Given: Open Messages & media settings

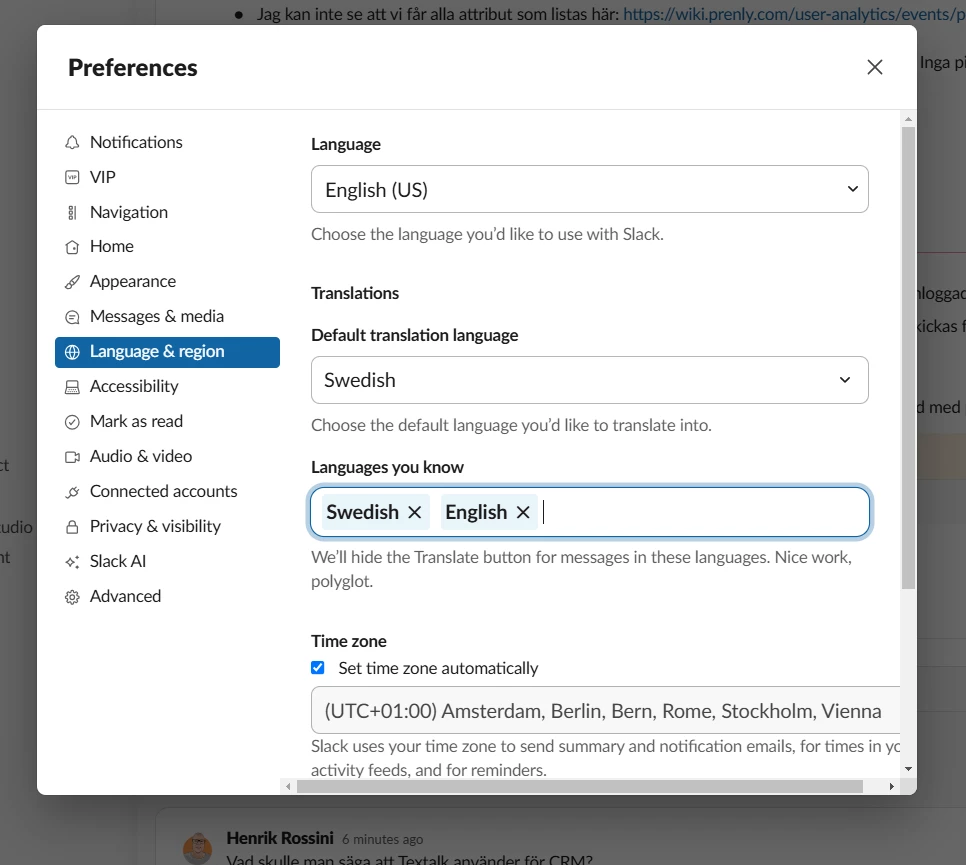Looking at the screenshot, I should point(167,317).
